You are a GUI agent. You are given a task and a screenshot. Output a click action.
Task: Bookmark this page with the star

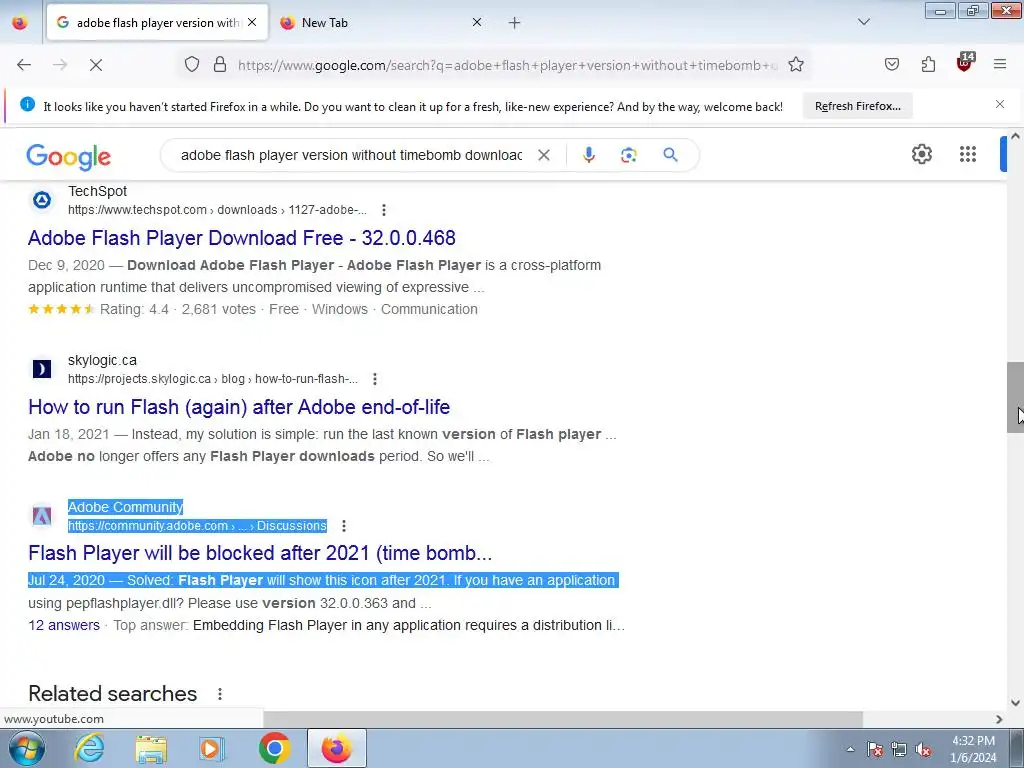tap(795, 65)
